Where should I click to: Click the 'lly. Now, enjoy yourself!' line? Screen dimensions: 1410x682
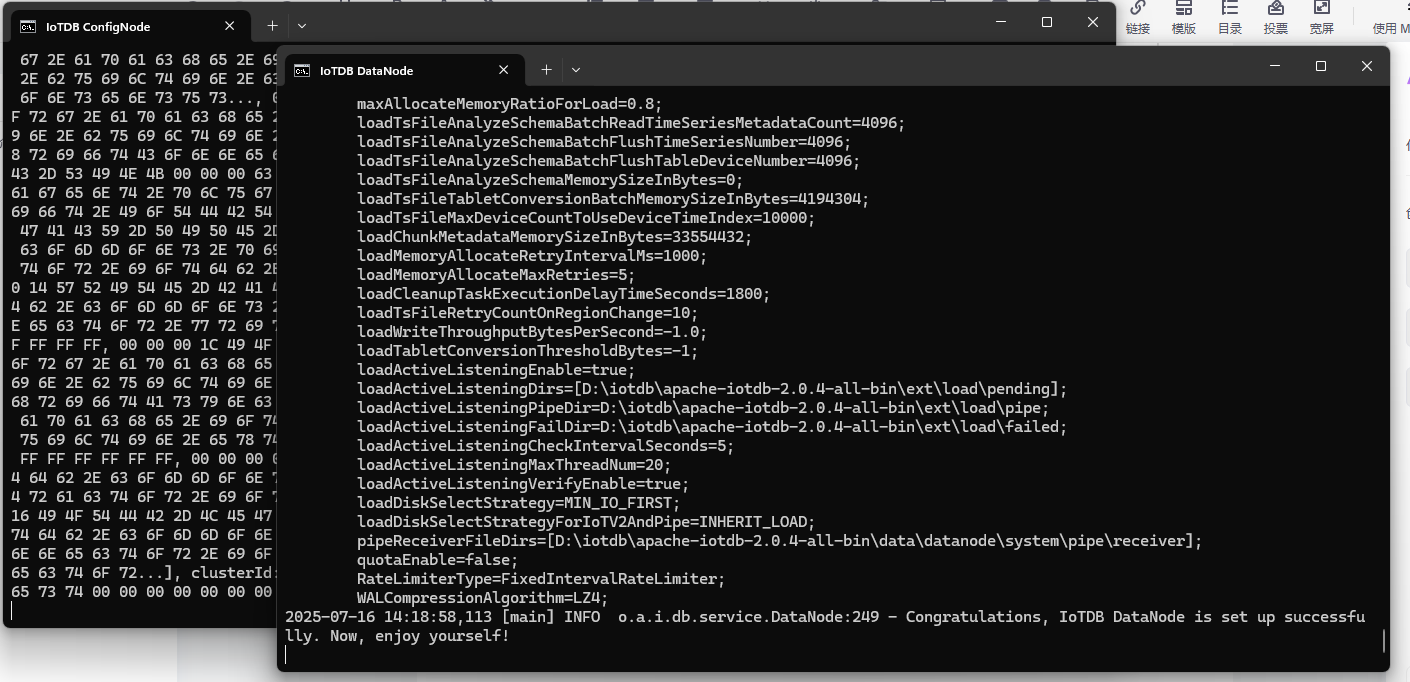397,636
